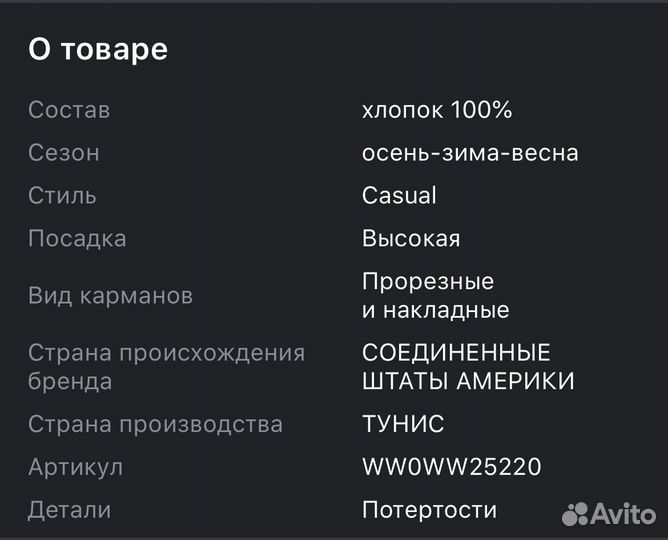Click the "хлопок 100%" composition value
The width and height of the screenshot is (668, 540).
(437, 110)
